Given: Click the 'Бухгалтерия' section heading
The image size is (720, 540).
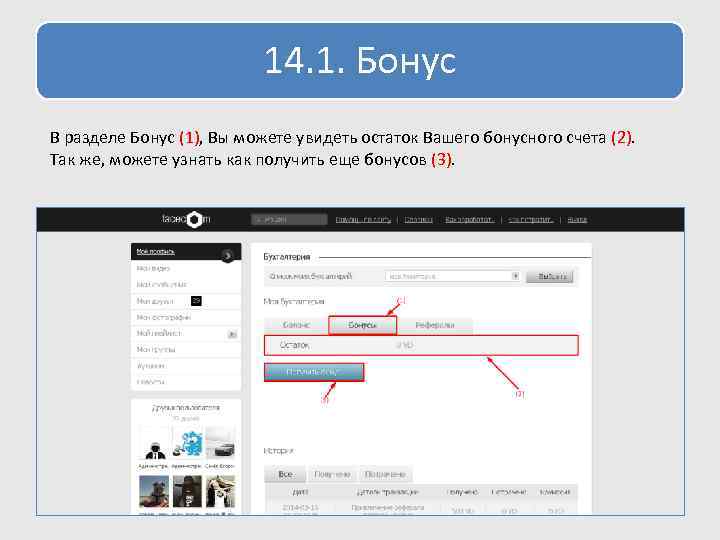Looking at the screenshot, I should (287, 257).
